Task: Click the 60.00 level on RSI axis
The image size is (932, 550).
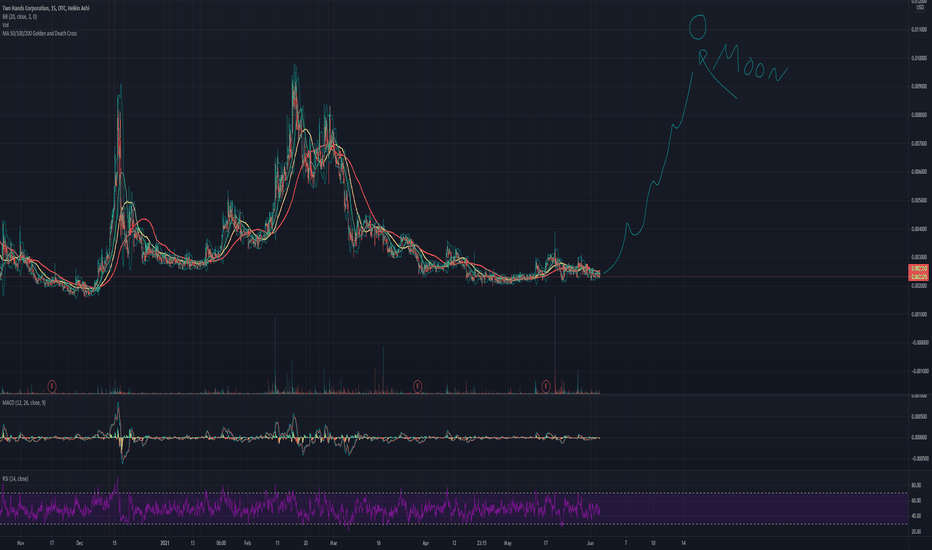Action: (916, 501)
